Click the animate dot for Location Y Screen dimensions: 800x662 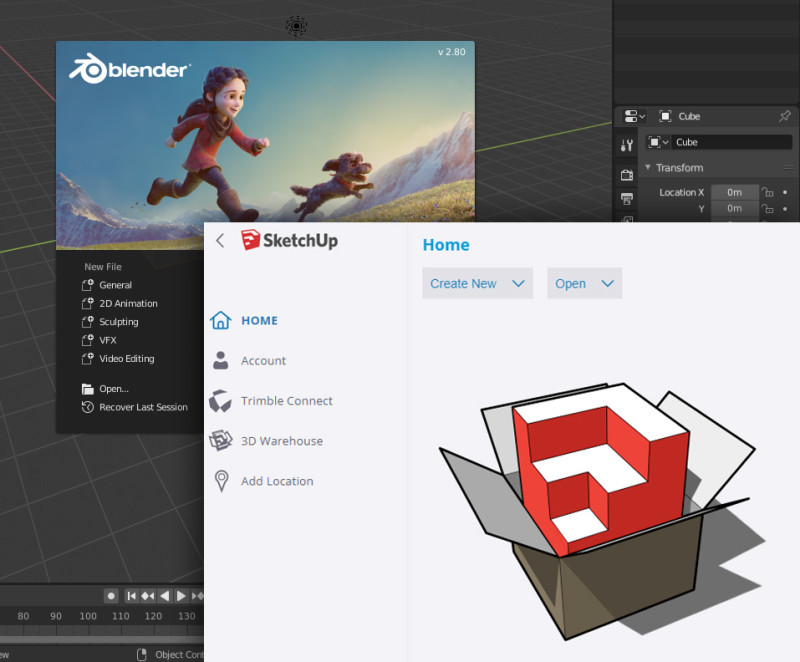click(x=785, y=208)
